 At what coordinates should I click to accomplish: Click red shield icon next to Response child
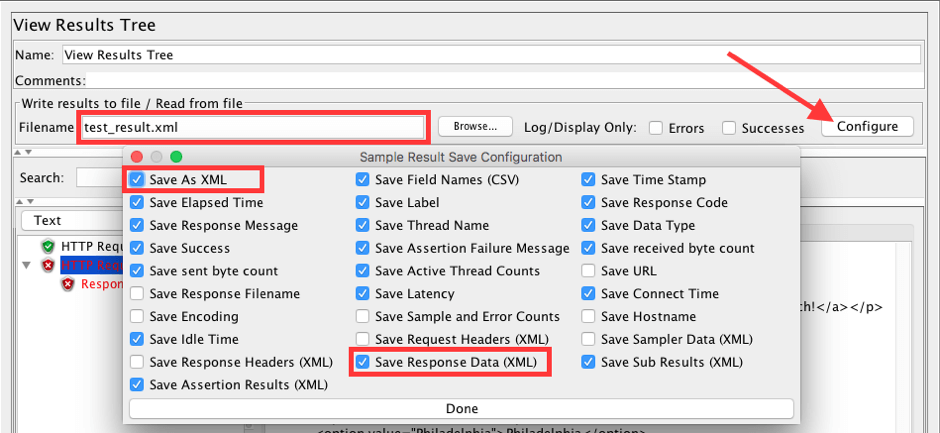coord(68,284)
